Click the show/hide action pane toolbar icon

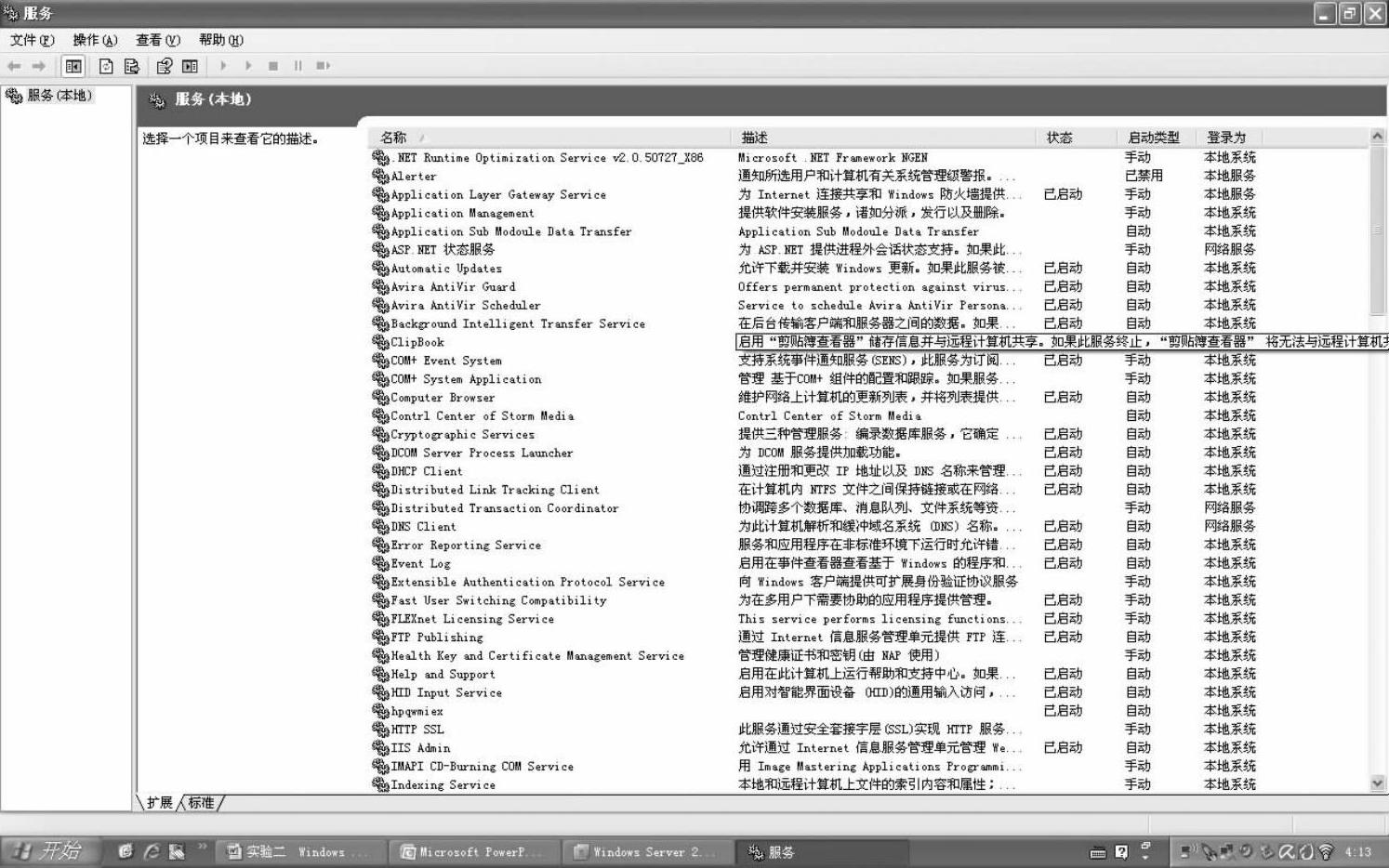pos(191,66)
